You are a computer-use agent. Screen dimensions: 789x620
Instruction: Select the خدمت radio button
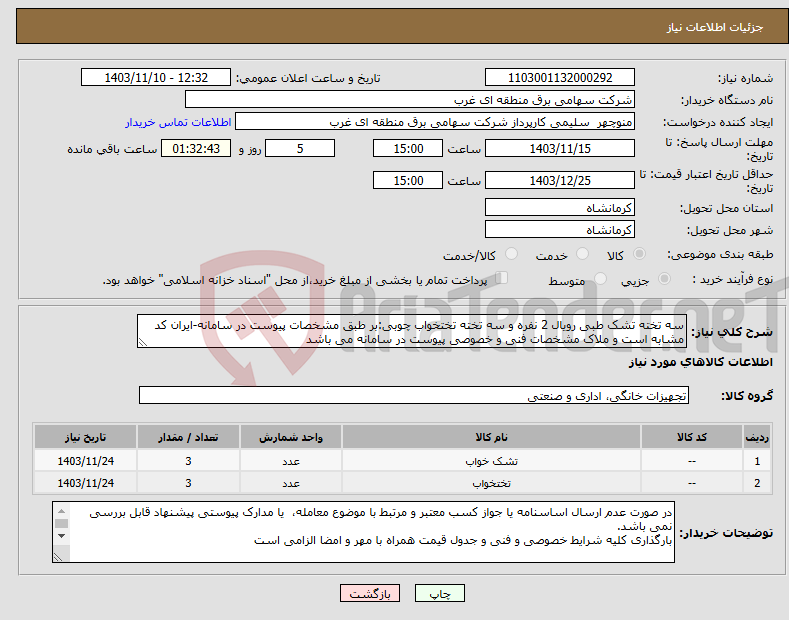point(582,254)
